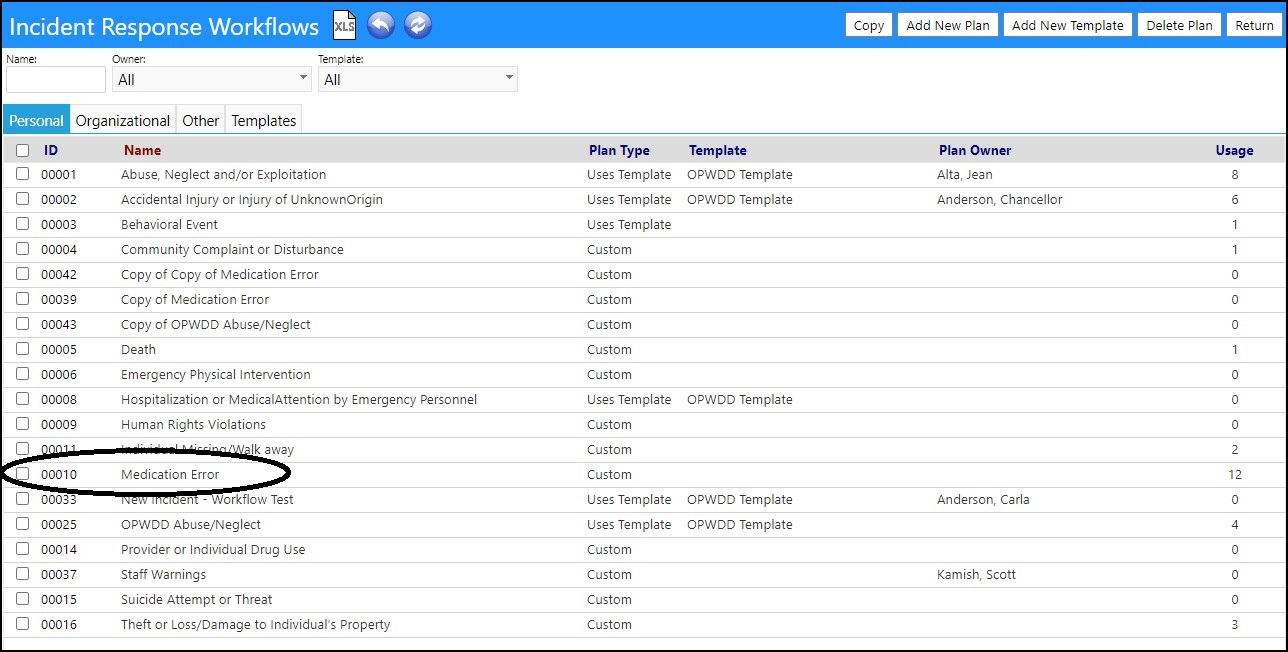Open the Template filter dropdown
Image resolution: width=1288 pixels, height=652 pixels.
(418, 79)
